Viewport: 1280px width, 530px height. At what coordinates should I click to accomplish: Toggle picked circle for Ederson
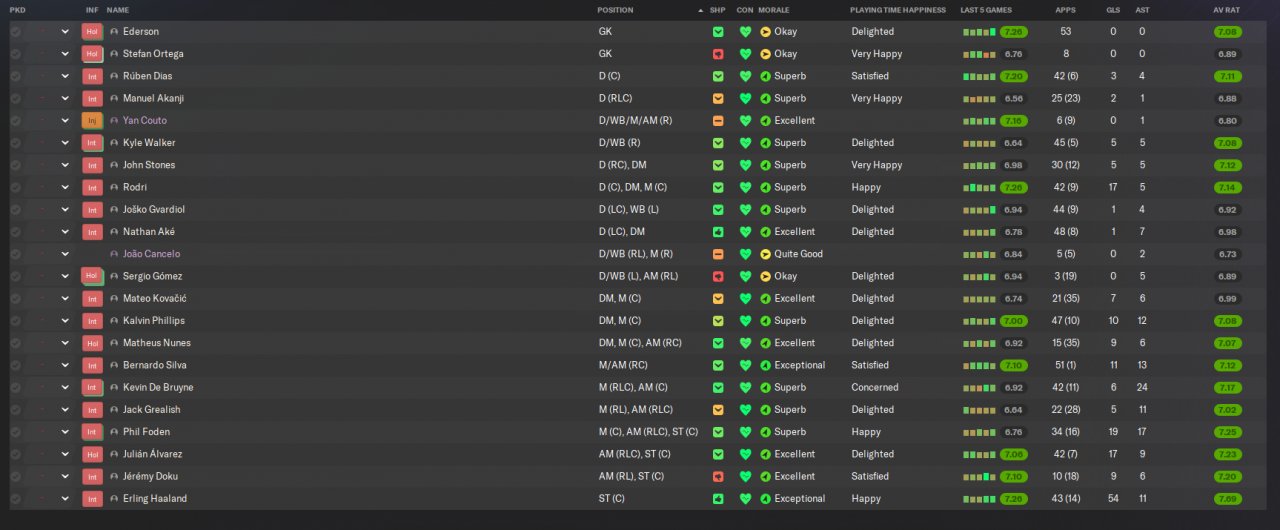click(15, 32)
